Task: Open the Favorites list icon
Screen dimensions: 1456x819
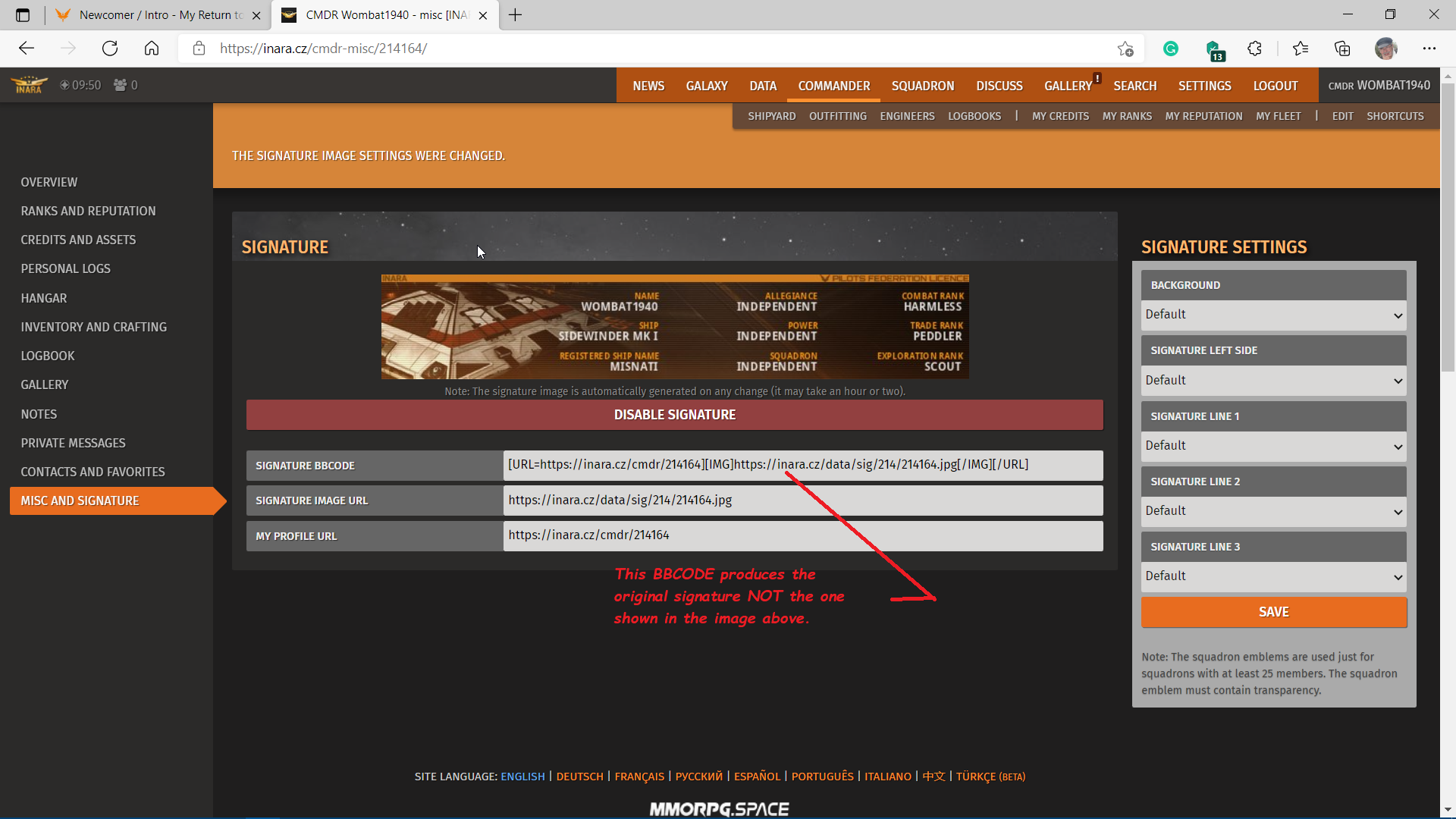Action: pos(1301,49)
